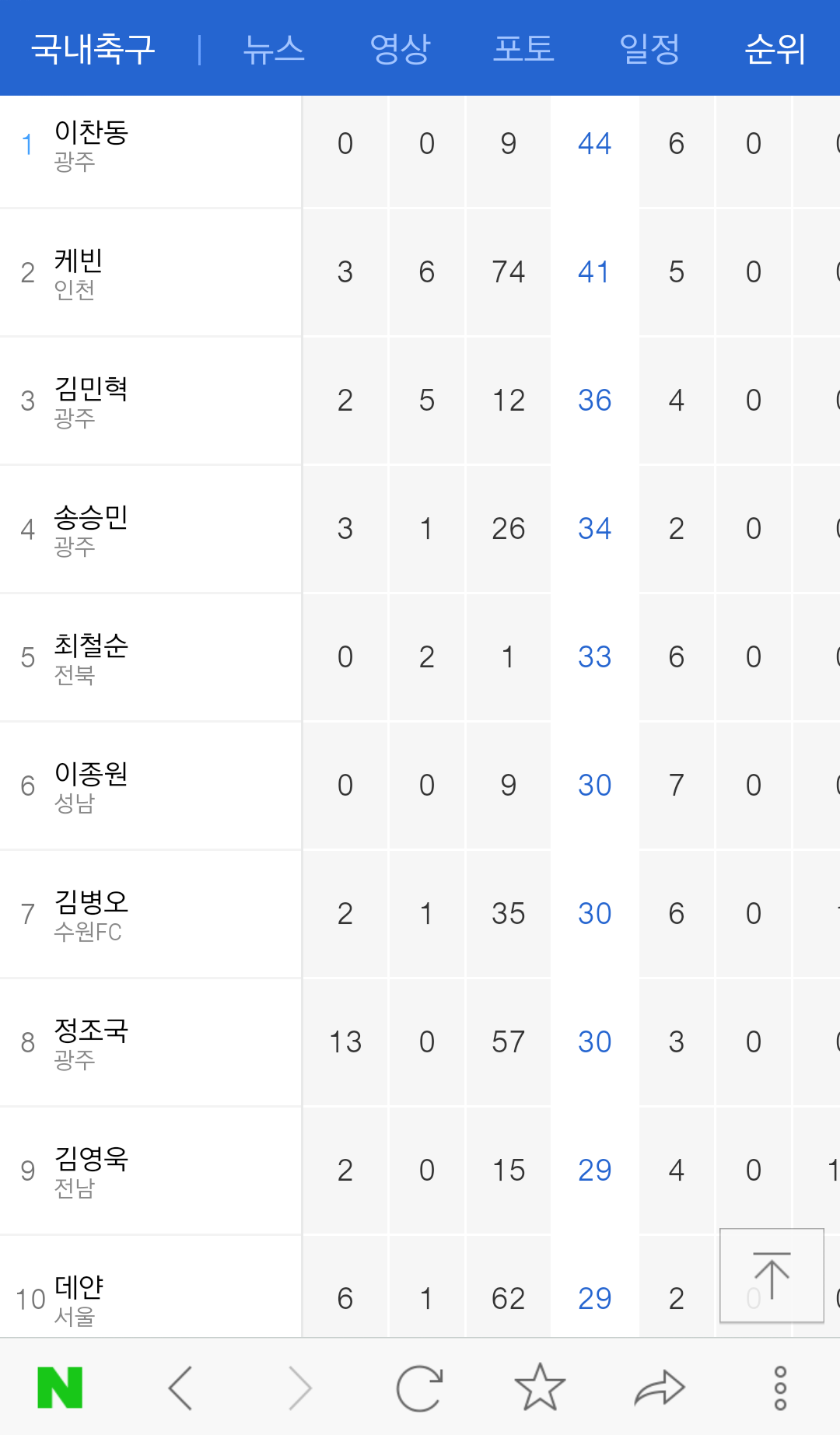Viewport: 840px width, 1435px height.
Task: Open the 포토 tab
Action: (524, 48)
